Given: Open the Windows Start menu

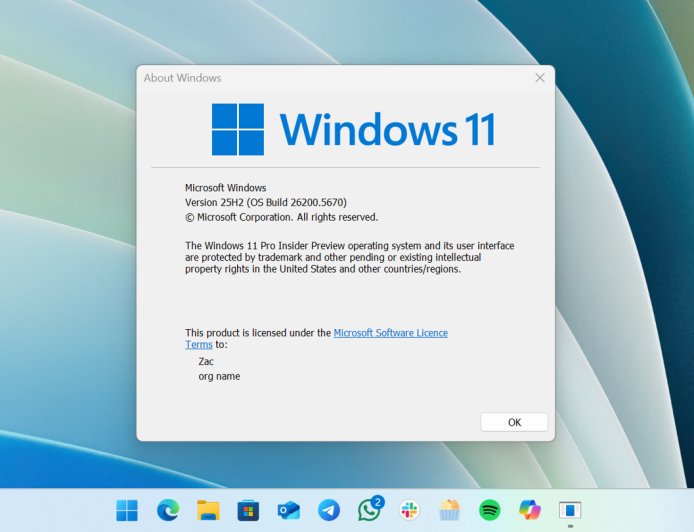Looking at the screenshot, I should click(x=127, y=510).
